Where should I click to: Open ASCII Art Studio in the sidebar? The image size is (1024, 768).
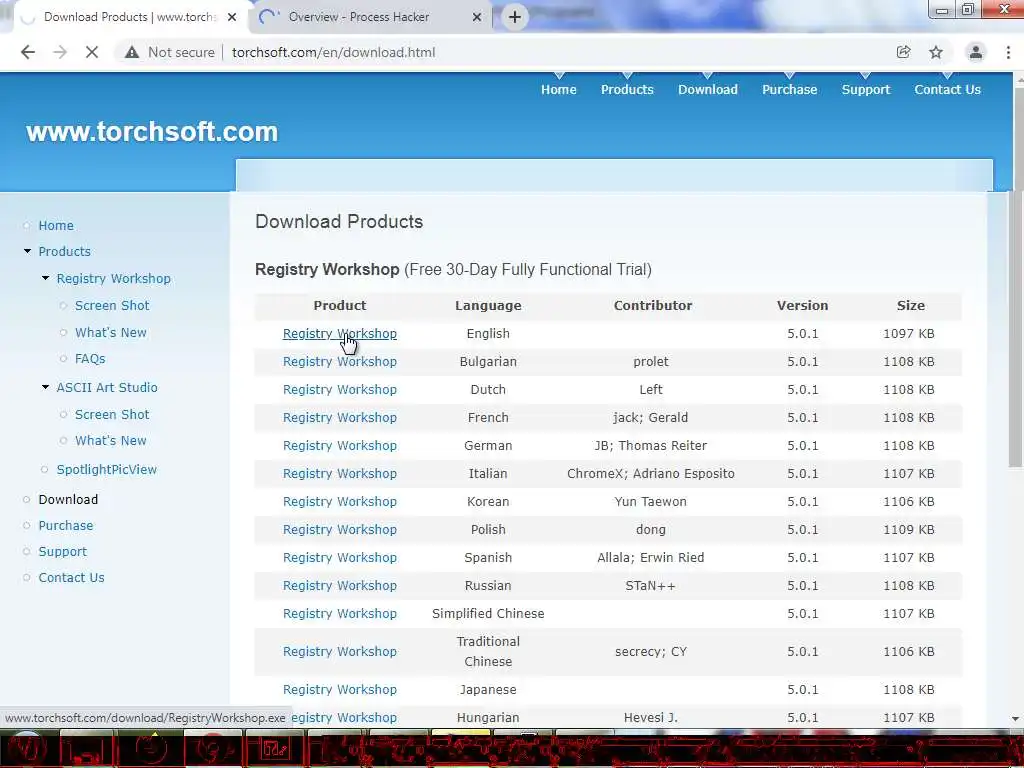point(107,387)
